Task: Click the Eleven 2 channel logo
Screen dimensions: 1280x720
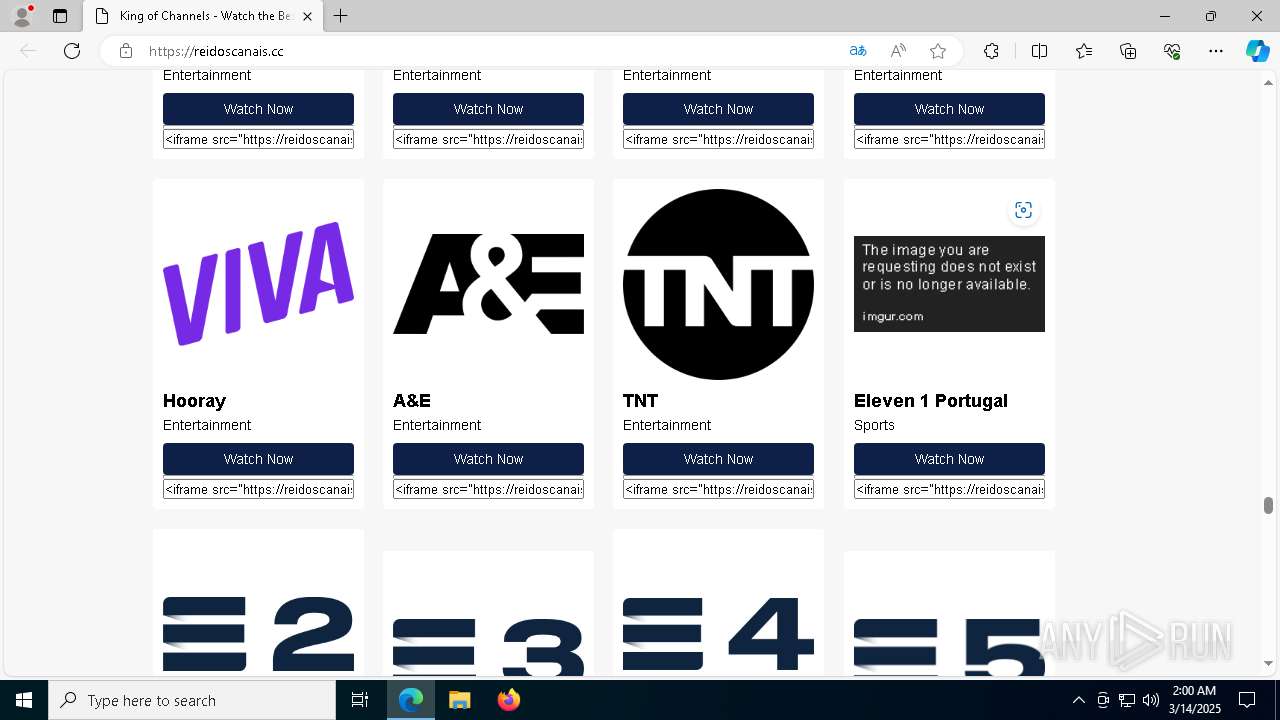Action: click(258, 634)
